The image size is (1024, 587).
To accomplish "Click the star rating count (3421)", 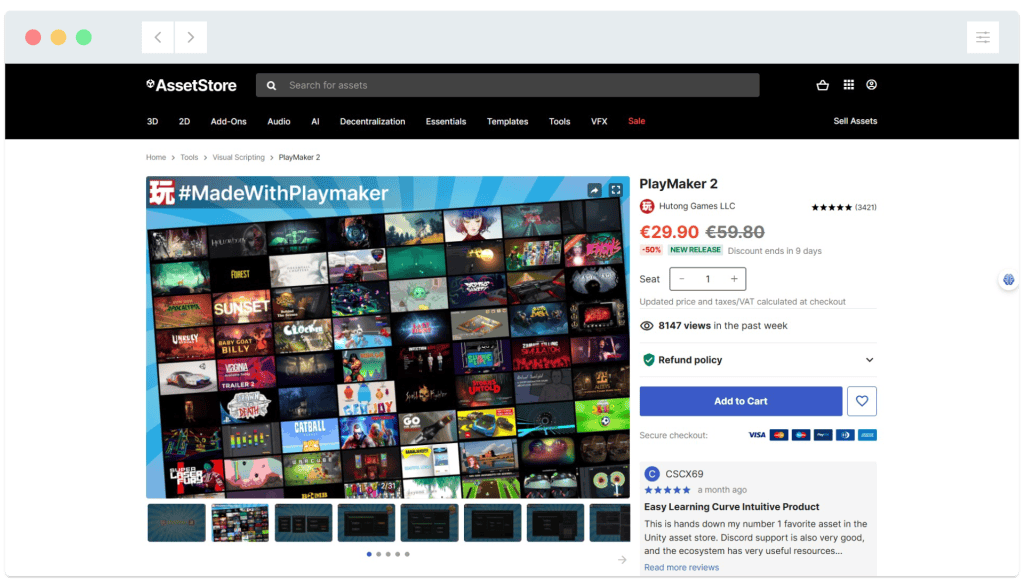I will [866, 207].
